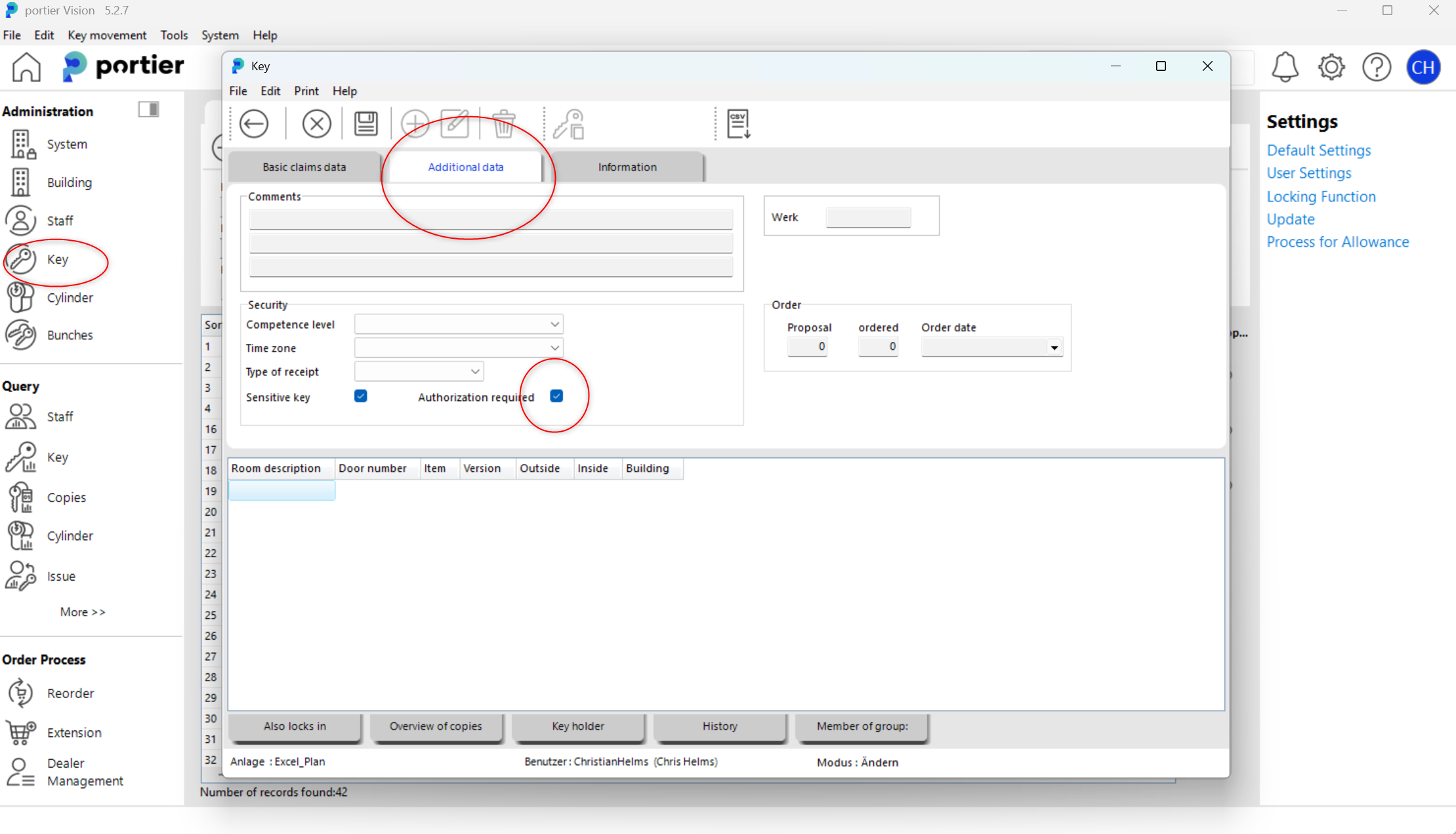Click the first Comments input line
This screenshot has height=834, width=1456.
pyautogui.click(x=490, y=219)
